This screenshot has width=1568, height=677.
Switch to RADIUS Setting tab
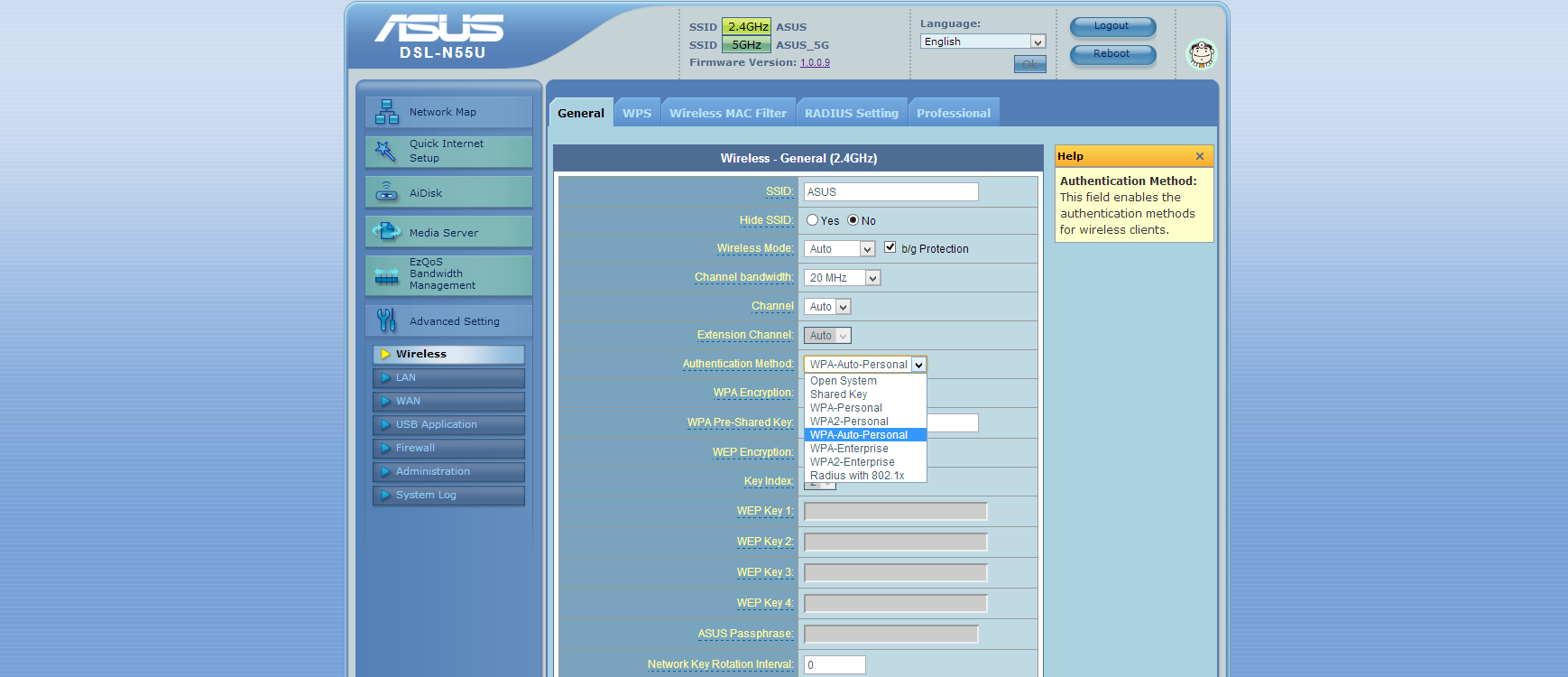pyautogui.click(x=852, y=113)
